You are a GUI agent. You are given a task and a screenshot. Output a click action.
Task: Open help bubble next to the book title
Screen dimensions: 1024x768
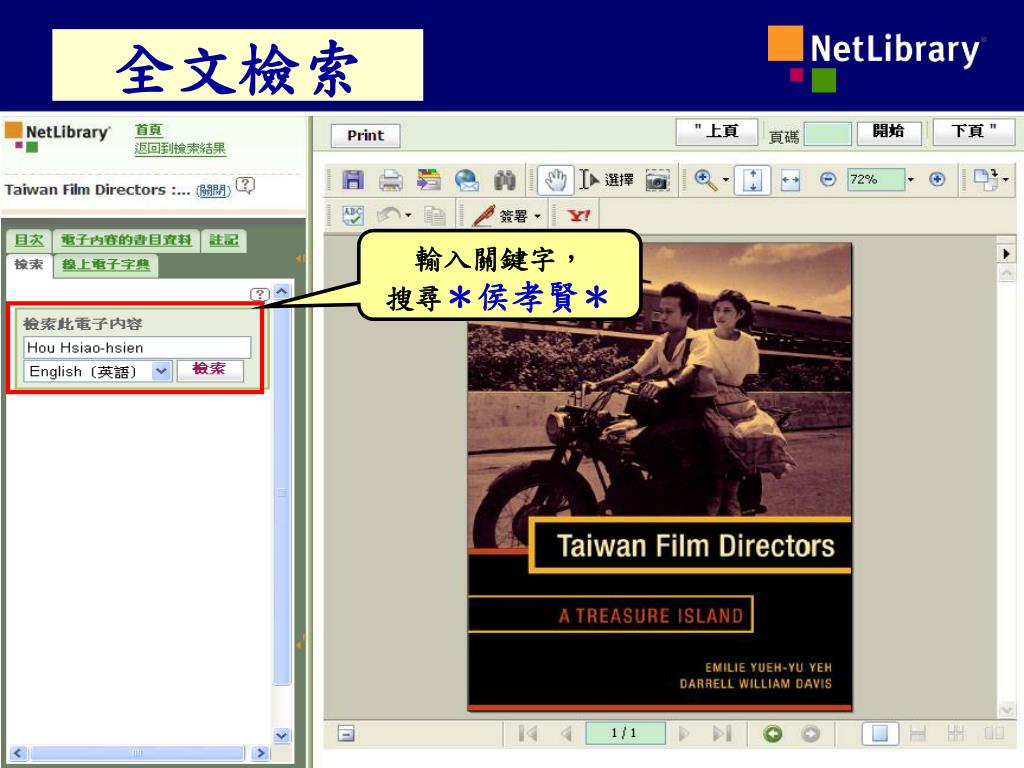click(x=246, y=185)
